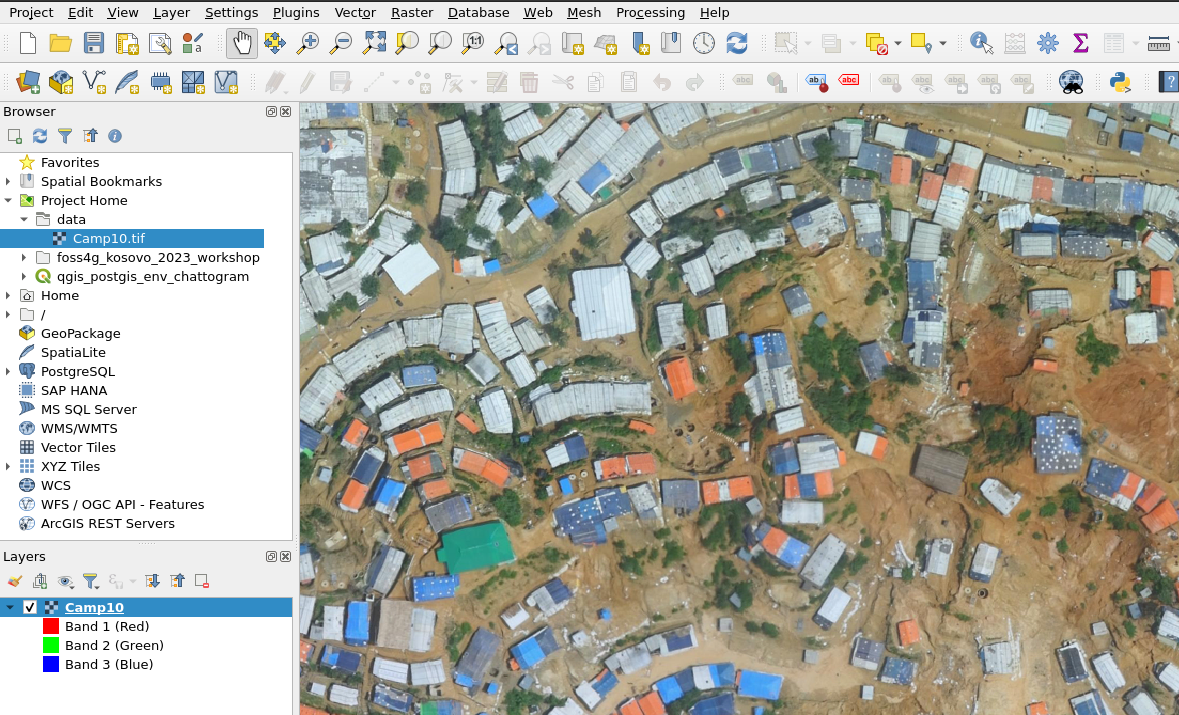1179x715 pixels.
Task: Create a new project with New icon
Action: pos(28,43)
